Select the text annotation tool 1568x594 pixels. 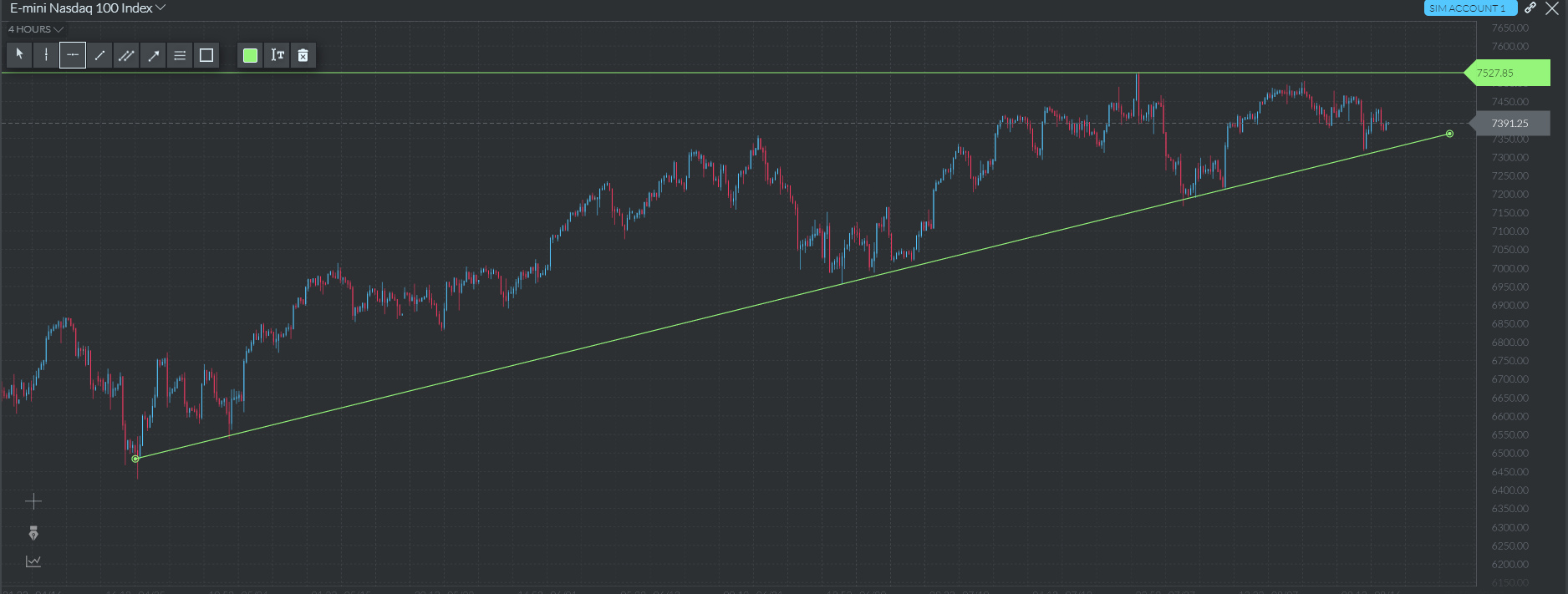pos(277,55)
